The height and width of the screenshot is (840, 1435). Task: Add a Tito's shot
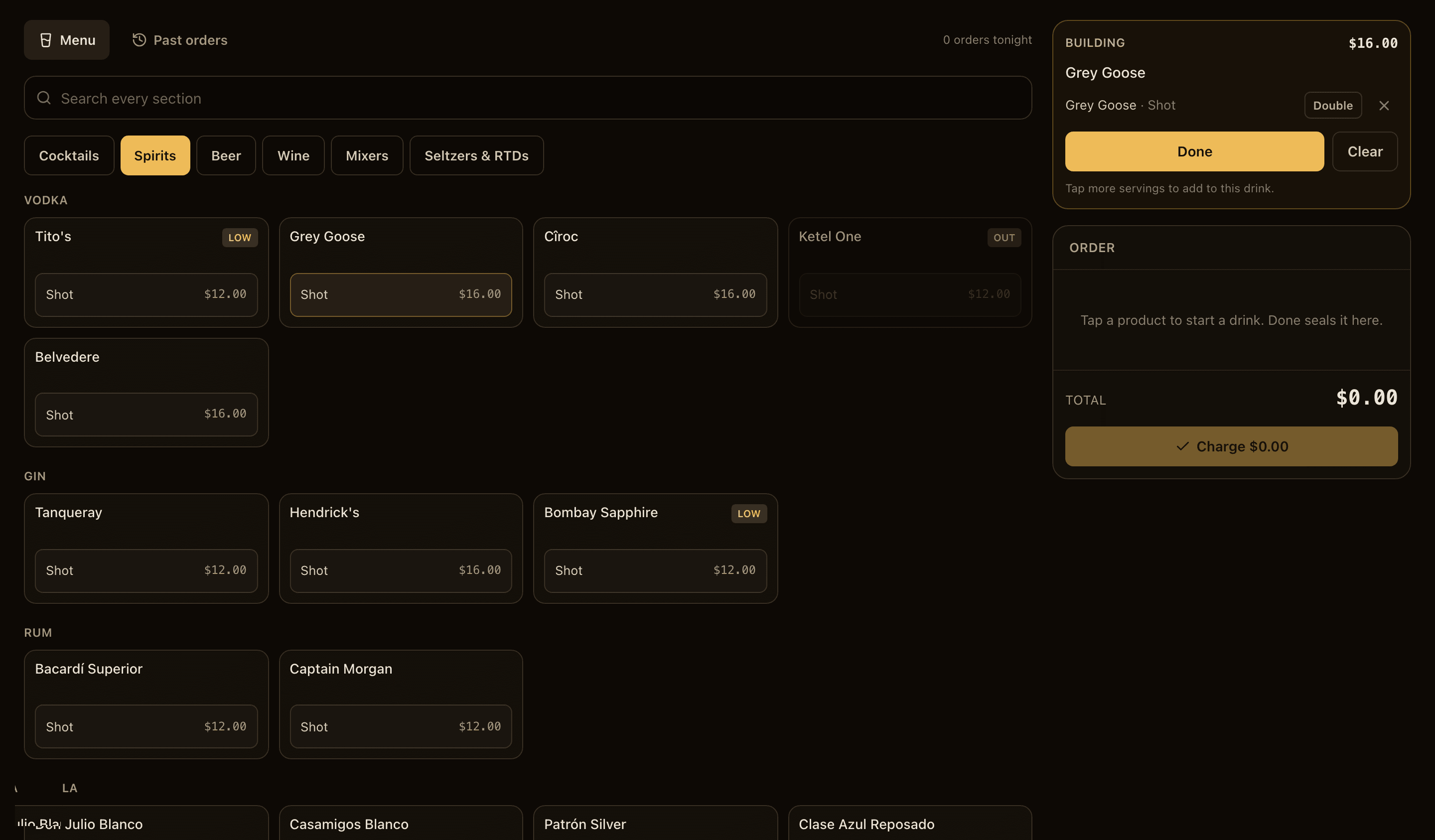pyautogui.click(x=146, y=294)
